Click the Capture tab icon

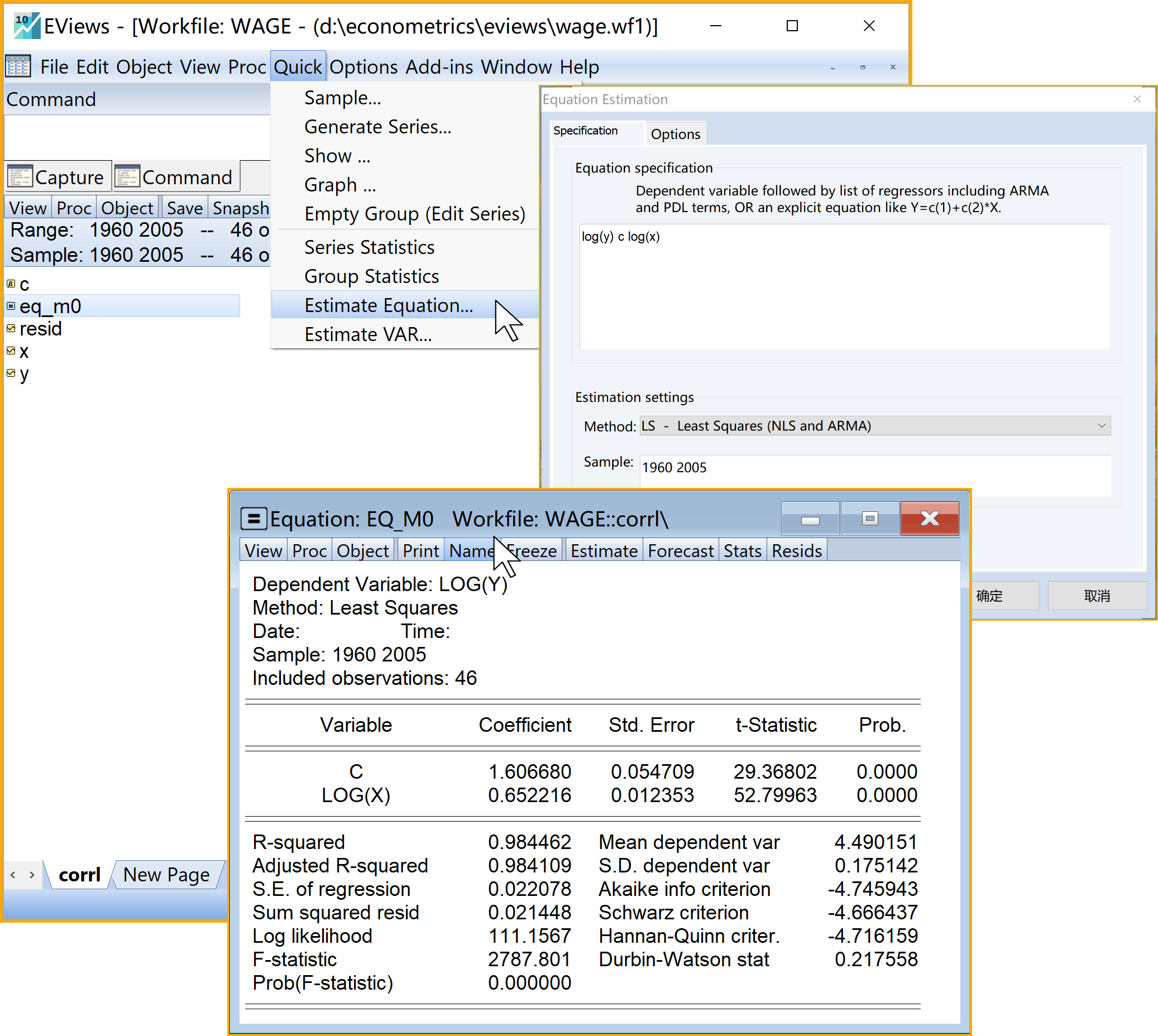tap(21, 177)
